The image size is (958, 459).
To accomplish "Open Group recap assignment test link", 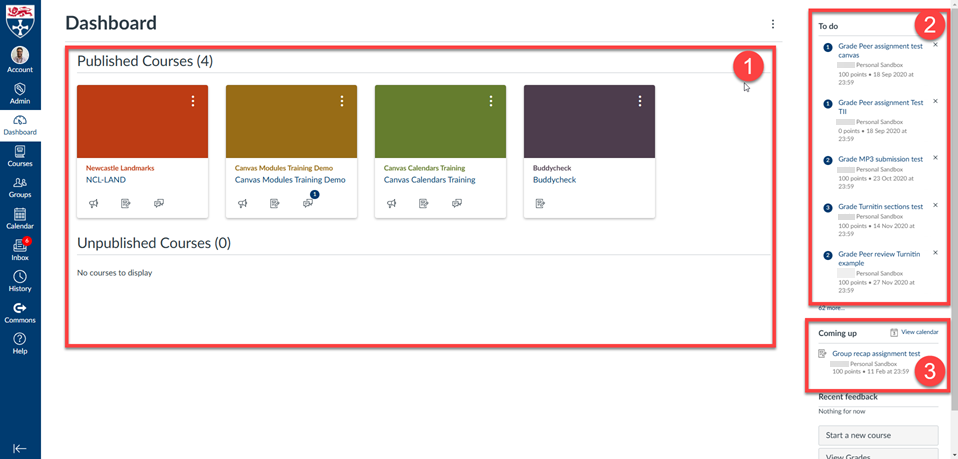I will pos(876,353).
